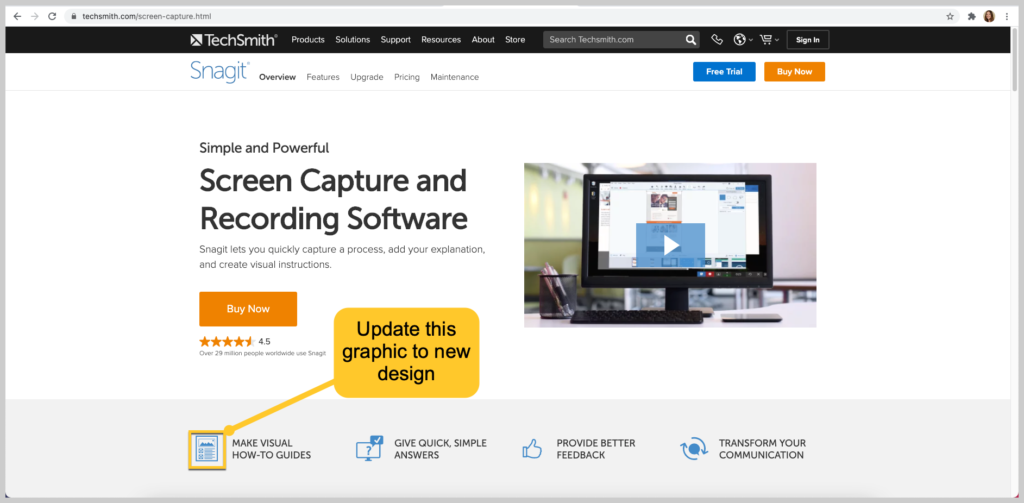
Task: Open the Support menu
Action: coord(396,40)
